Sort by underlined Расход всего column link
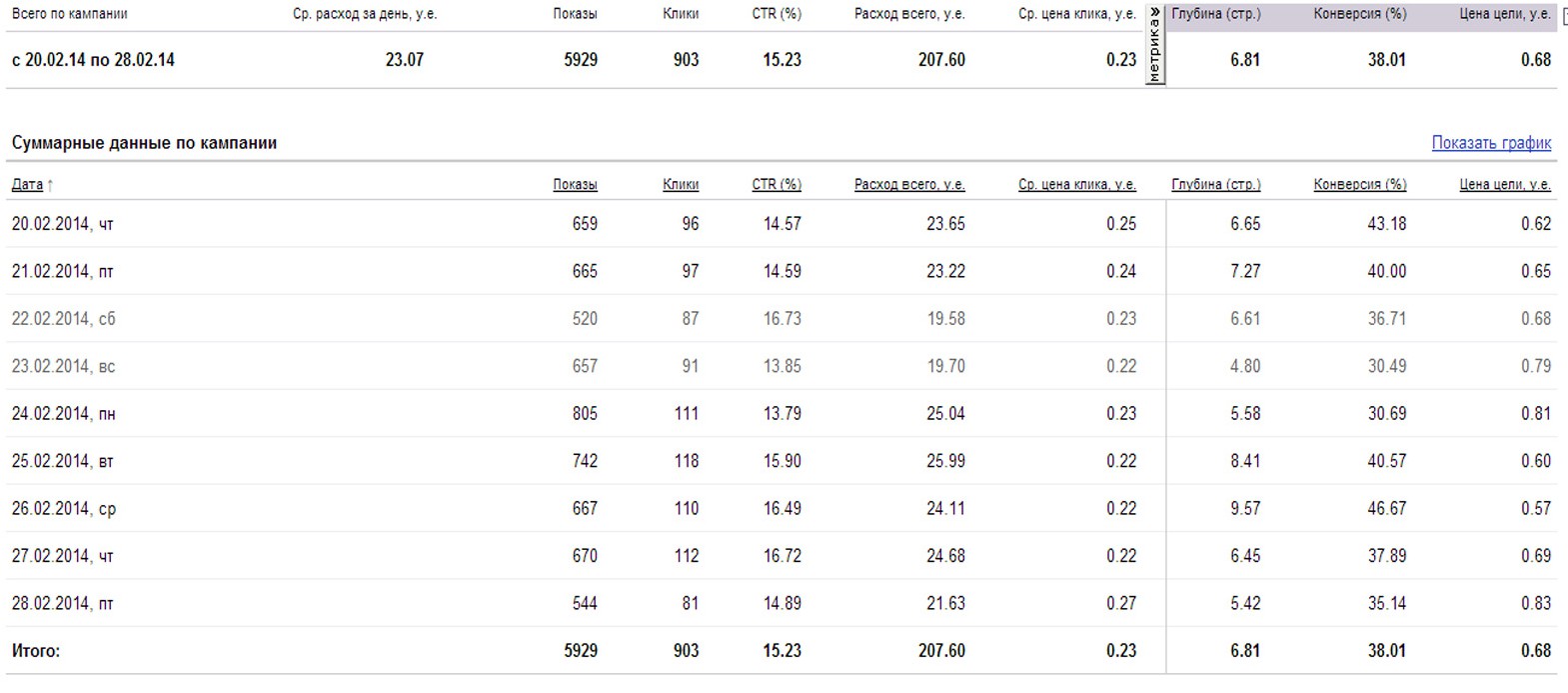This screenshot has height=693, width=1568. 909,185
